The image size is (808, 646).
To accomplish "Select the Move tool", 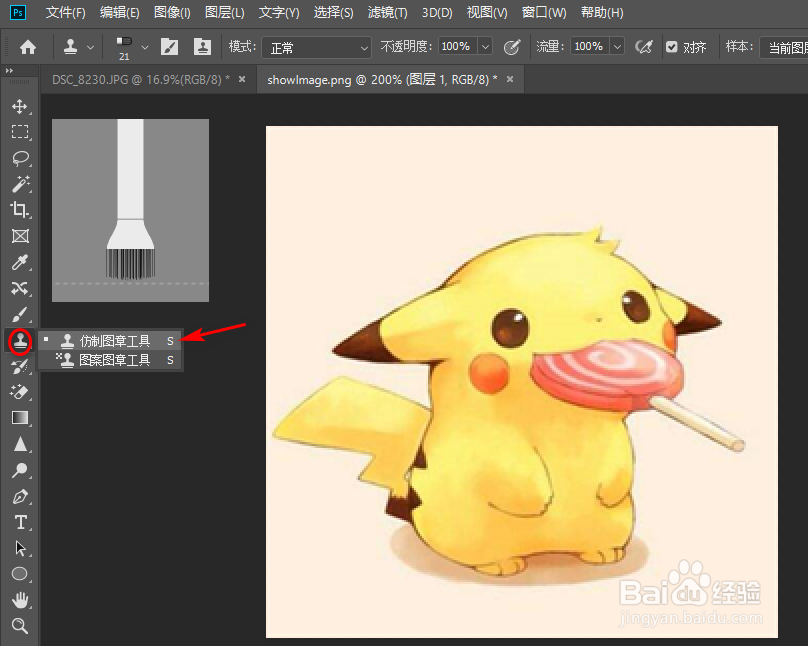I will point(20,107).
